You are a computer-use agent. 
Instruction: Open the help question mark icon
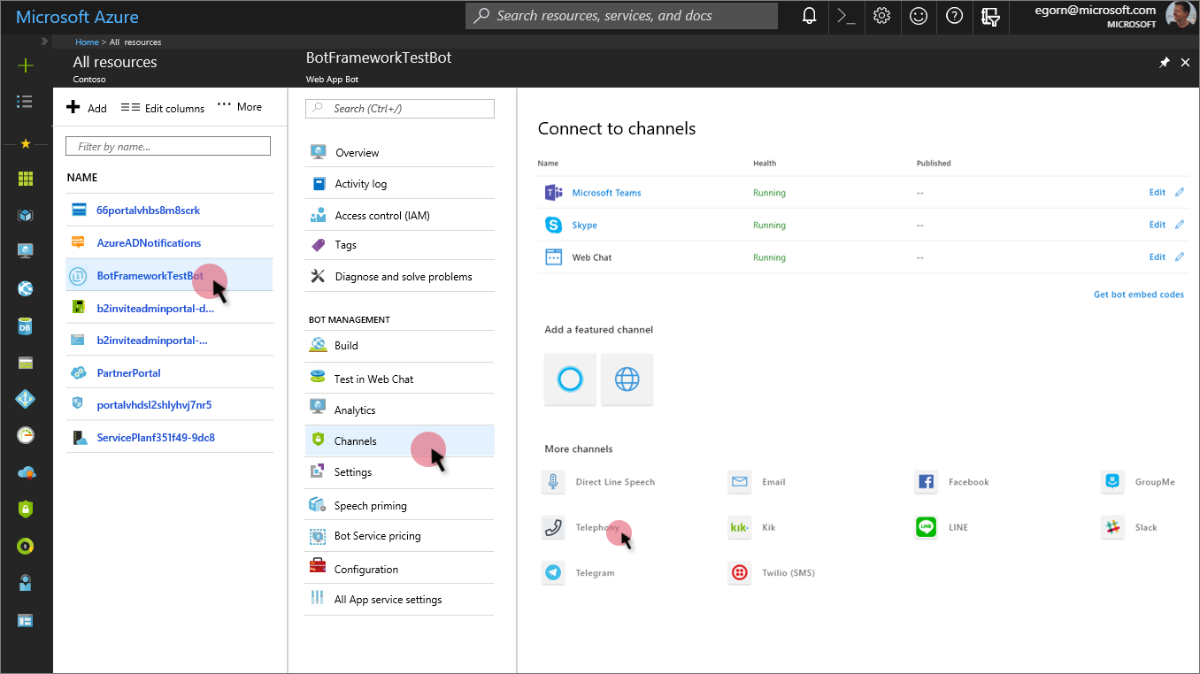pos(955,16)
